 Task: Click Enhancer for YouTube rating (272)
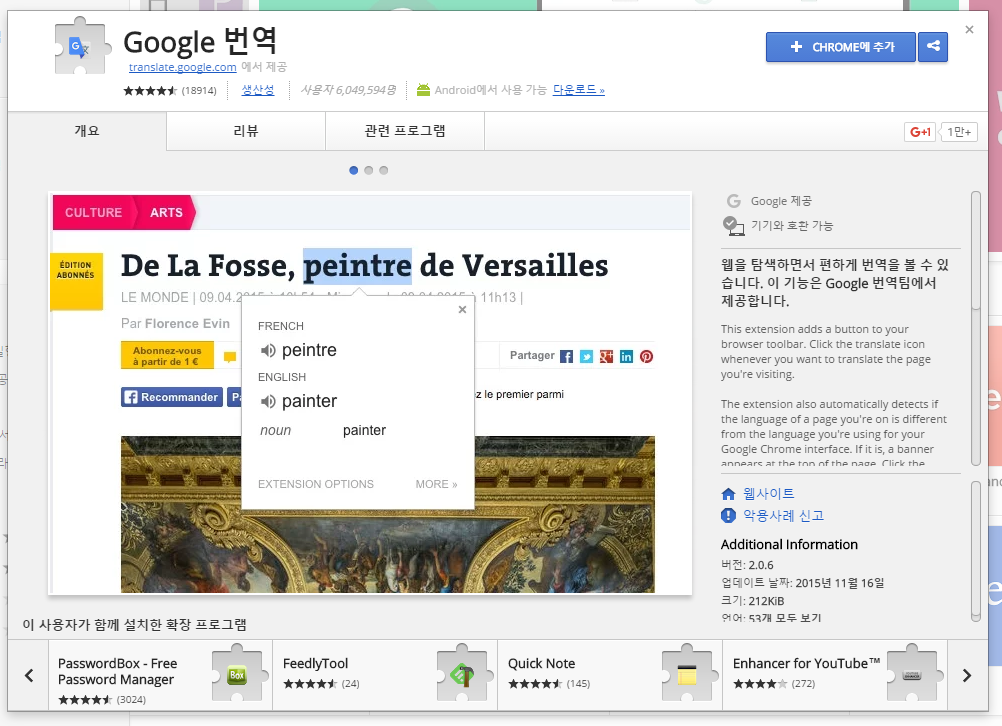774,684
